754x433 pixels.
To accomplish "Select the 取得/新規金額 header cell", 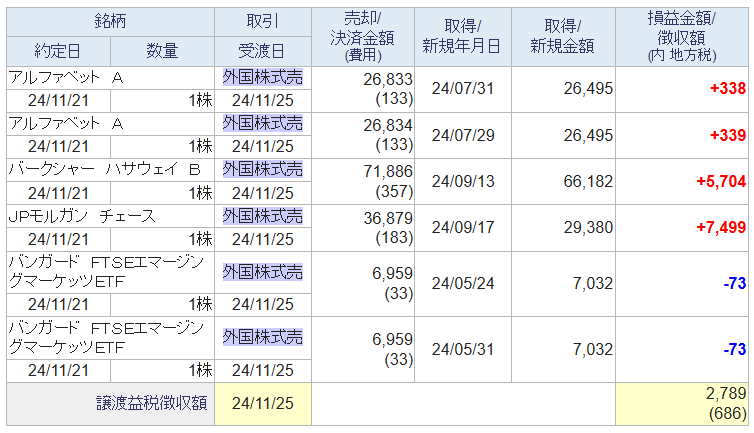I will [x=563, y=37].
